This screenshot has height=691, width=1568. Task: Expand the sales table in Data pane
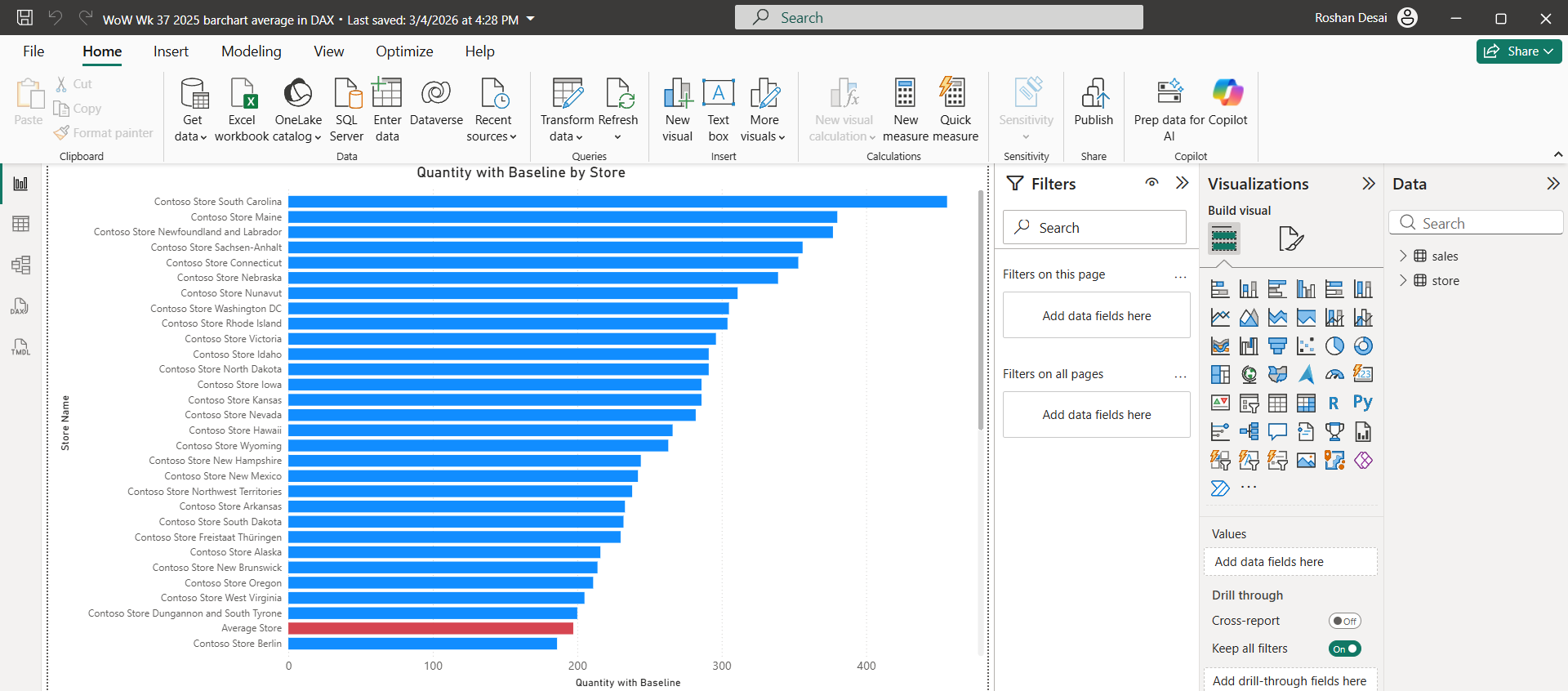coord(1403,256)
